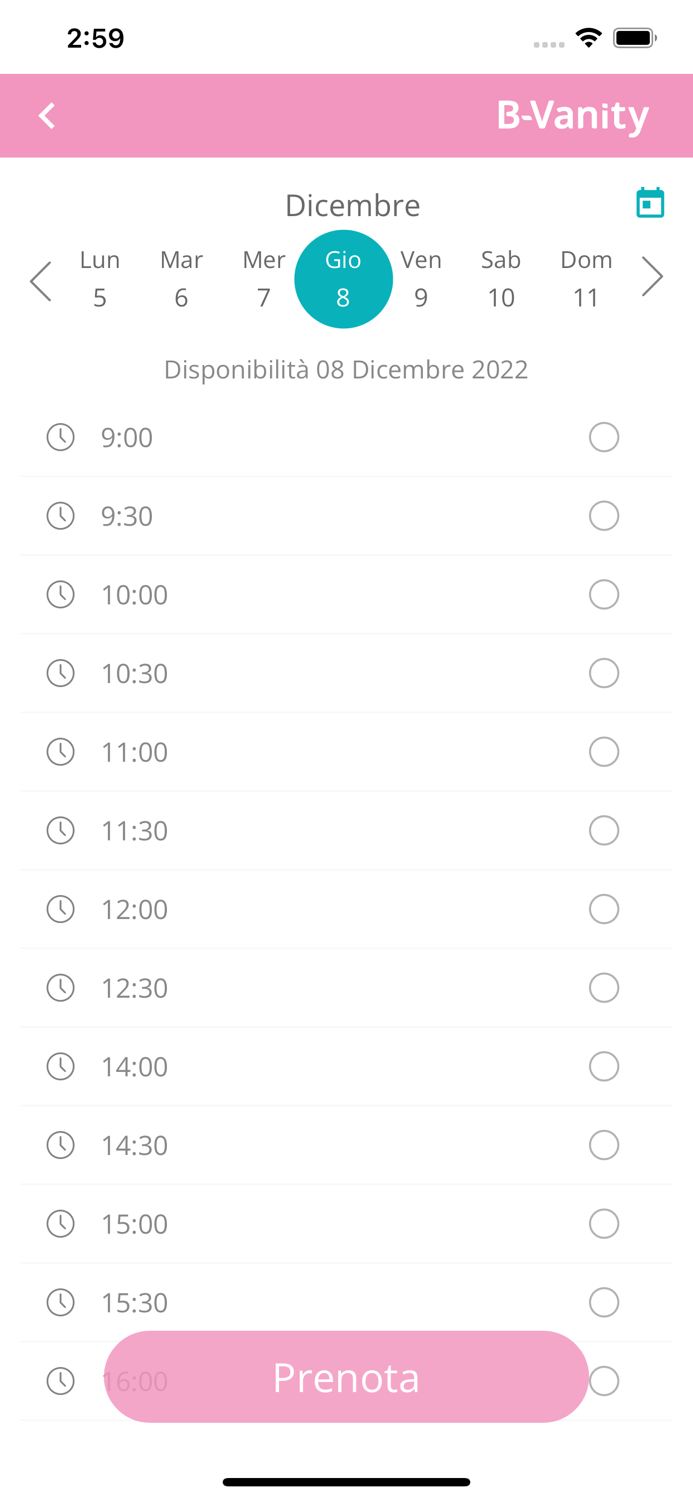The width and height of the screenshot is (693, 1500).
Task: Select Friday Ven 9 in the date strip
Action: (x=421, y=279)
